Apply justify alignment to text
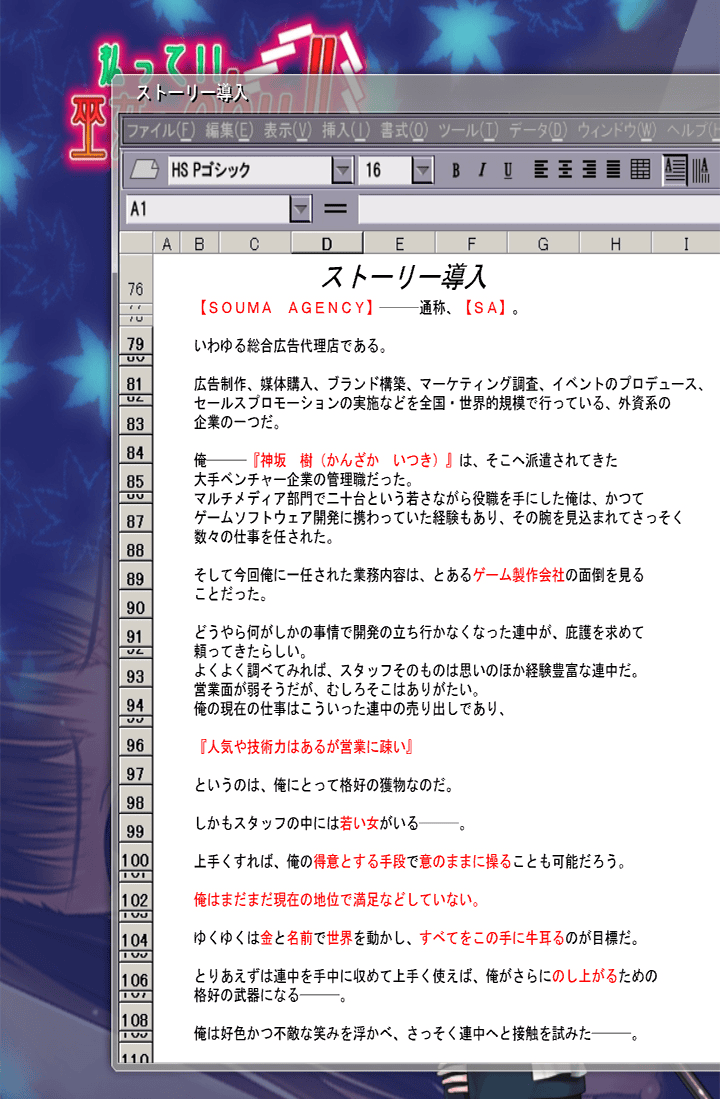Viewport: 720px width, 1099px height. click(613, 170)
